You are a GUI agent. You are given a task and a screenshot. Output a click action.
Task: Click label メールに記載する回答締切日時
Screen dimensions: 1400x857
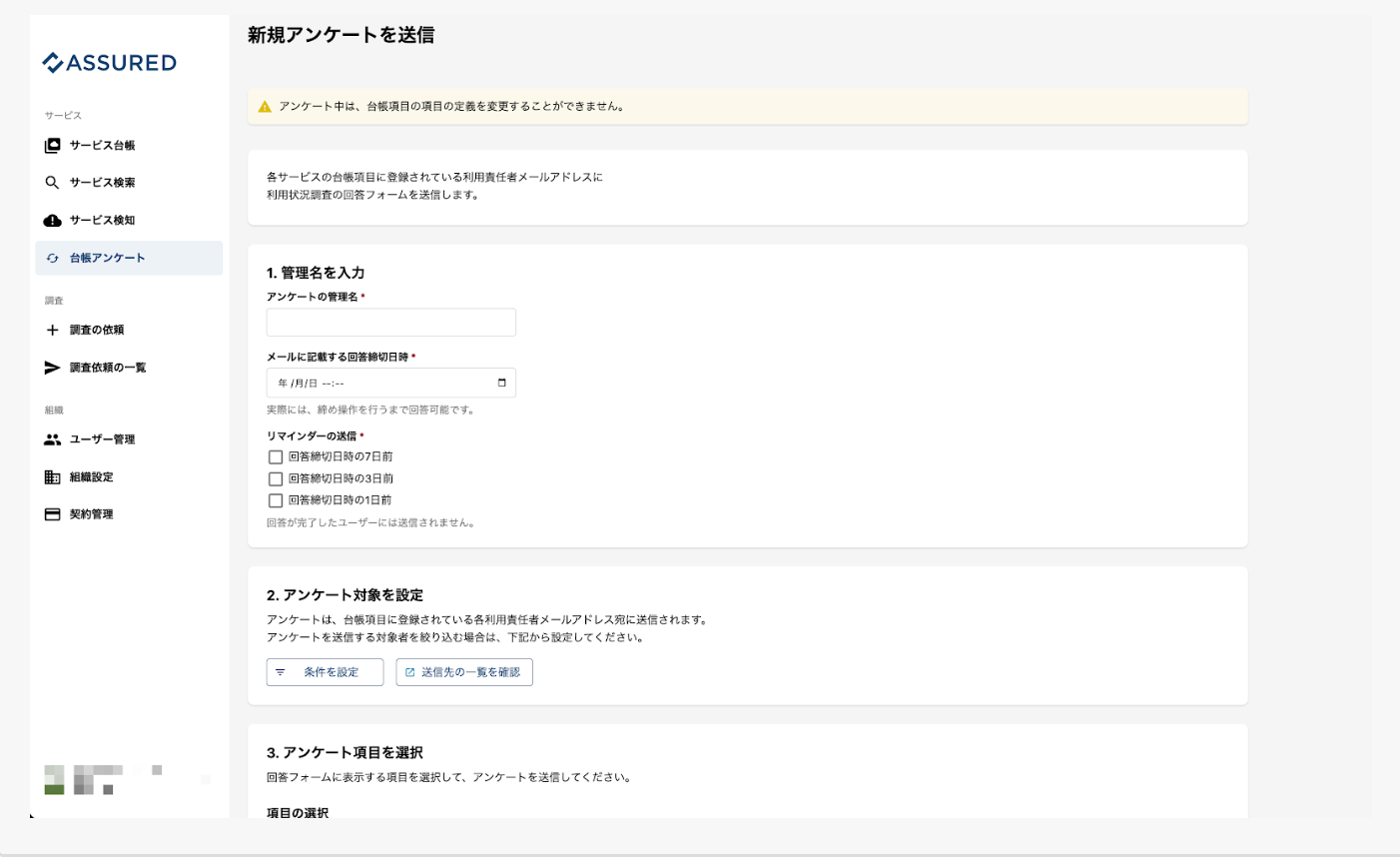(338, 357)
